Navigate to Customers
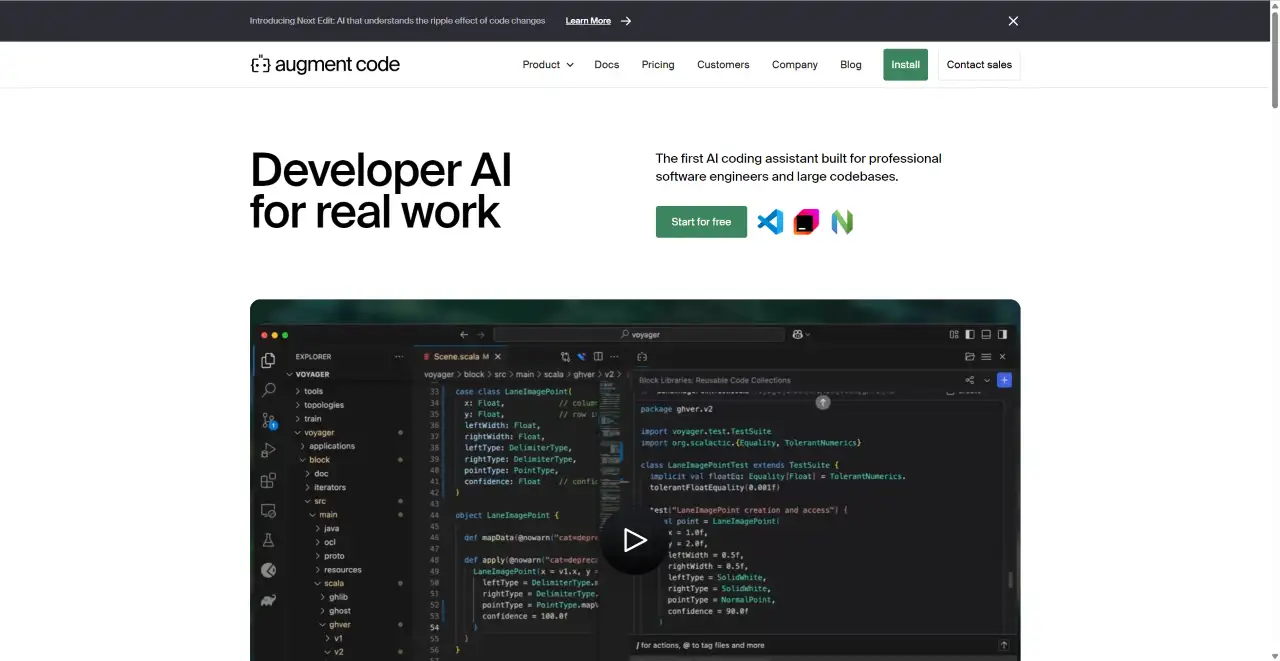 pyautogui.click(x=723, y=65)
